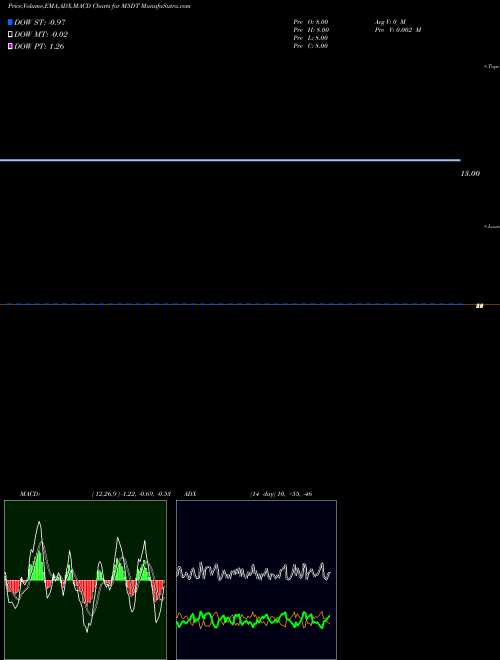Image resolution: width=500 pixels, height=660 pixels.
Task: Click the chart title mentioning MunafaSutra.com
Action: [99, 6]
